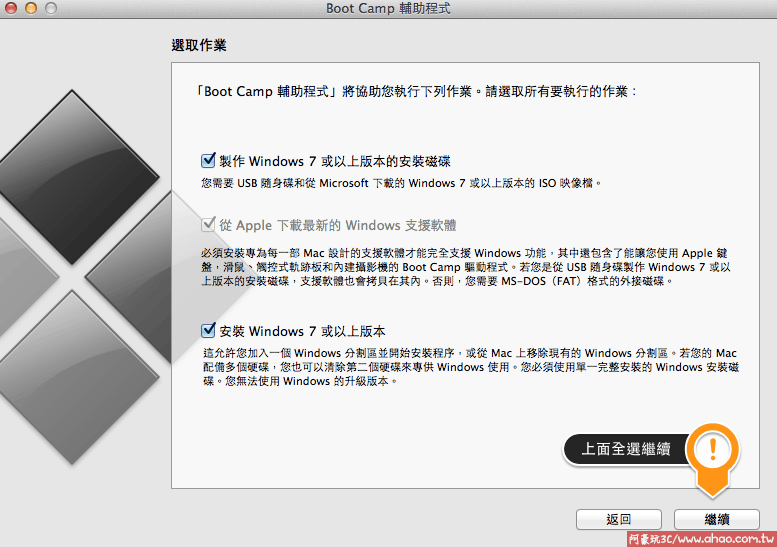Click the Boot Camp 輔助程式 window title
777x547 pixels.
click(388, 8)
